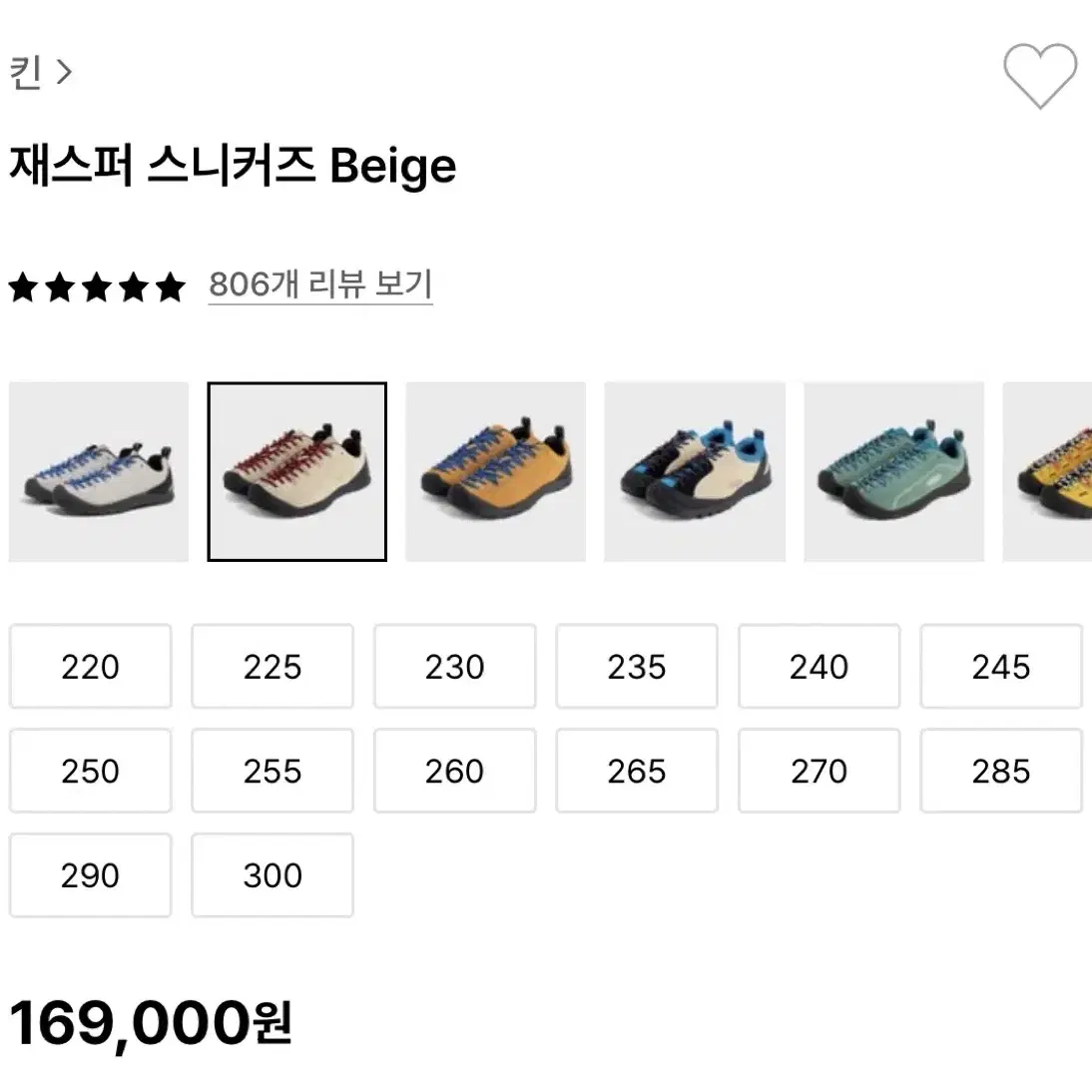Choose size 245 option
This screenshot has width=1092, height=1092.
point(1001,667)
